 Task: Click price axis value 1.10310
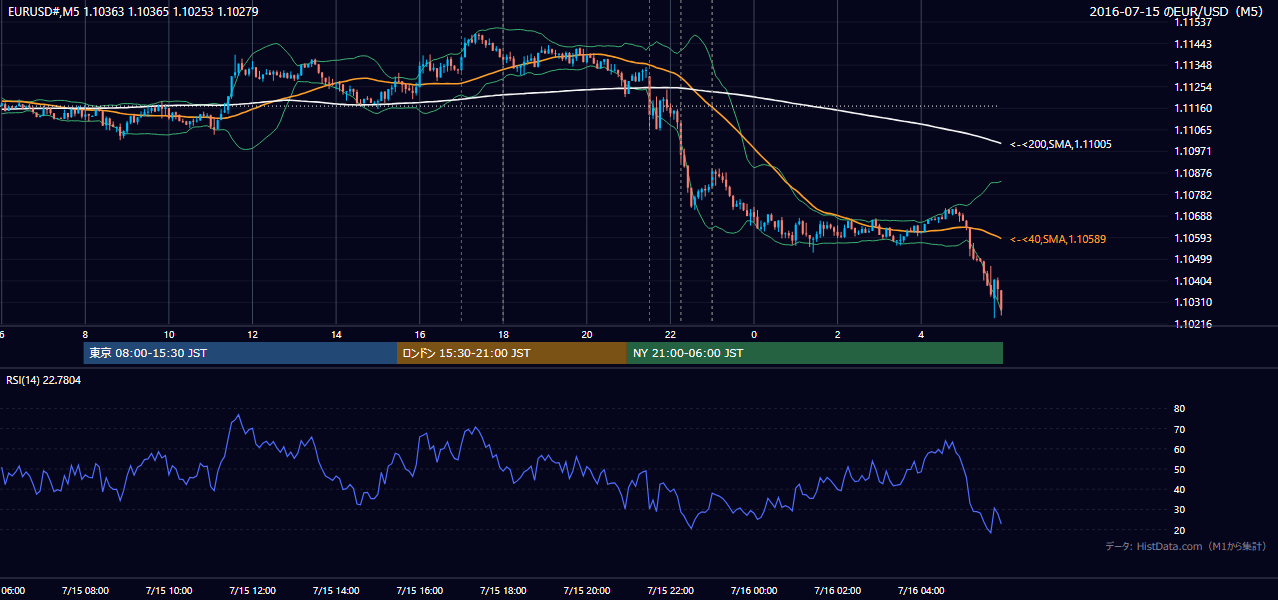(x=1192, y=302)
